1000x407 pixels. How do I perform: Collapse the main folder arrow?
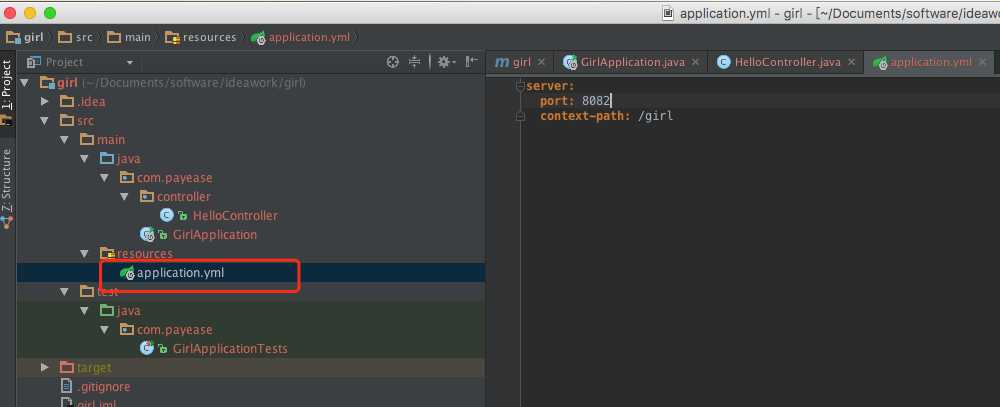click(x=64, y=140)
